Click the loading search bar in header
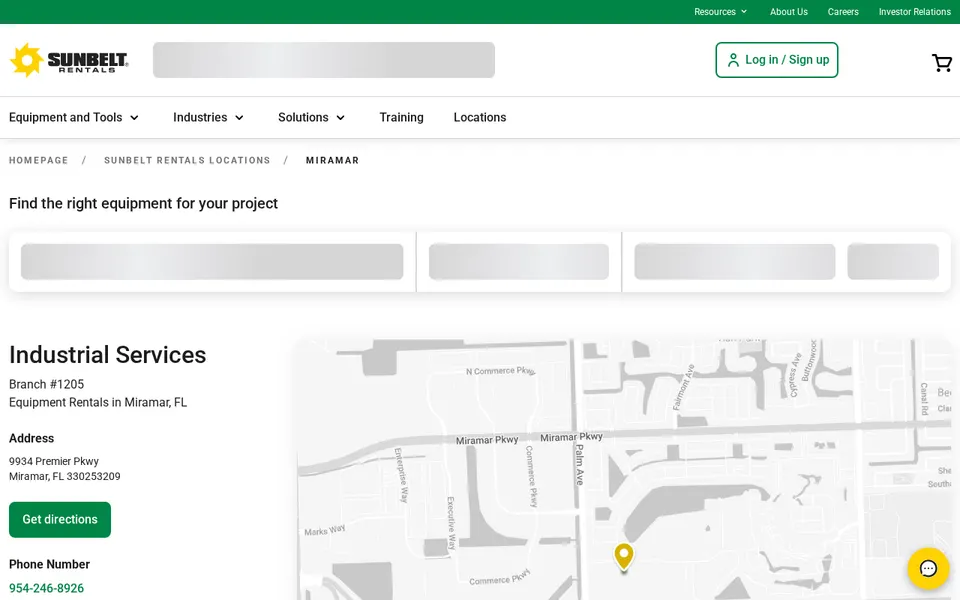This screenshot has height=600, width=960. [x=324, y=60]
